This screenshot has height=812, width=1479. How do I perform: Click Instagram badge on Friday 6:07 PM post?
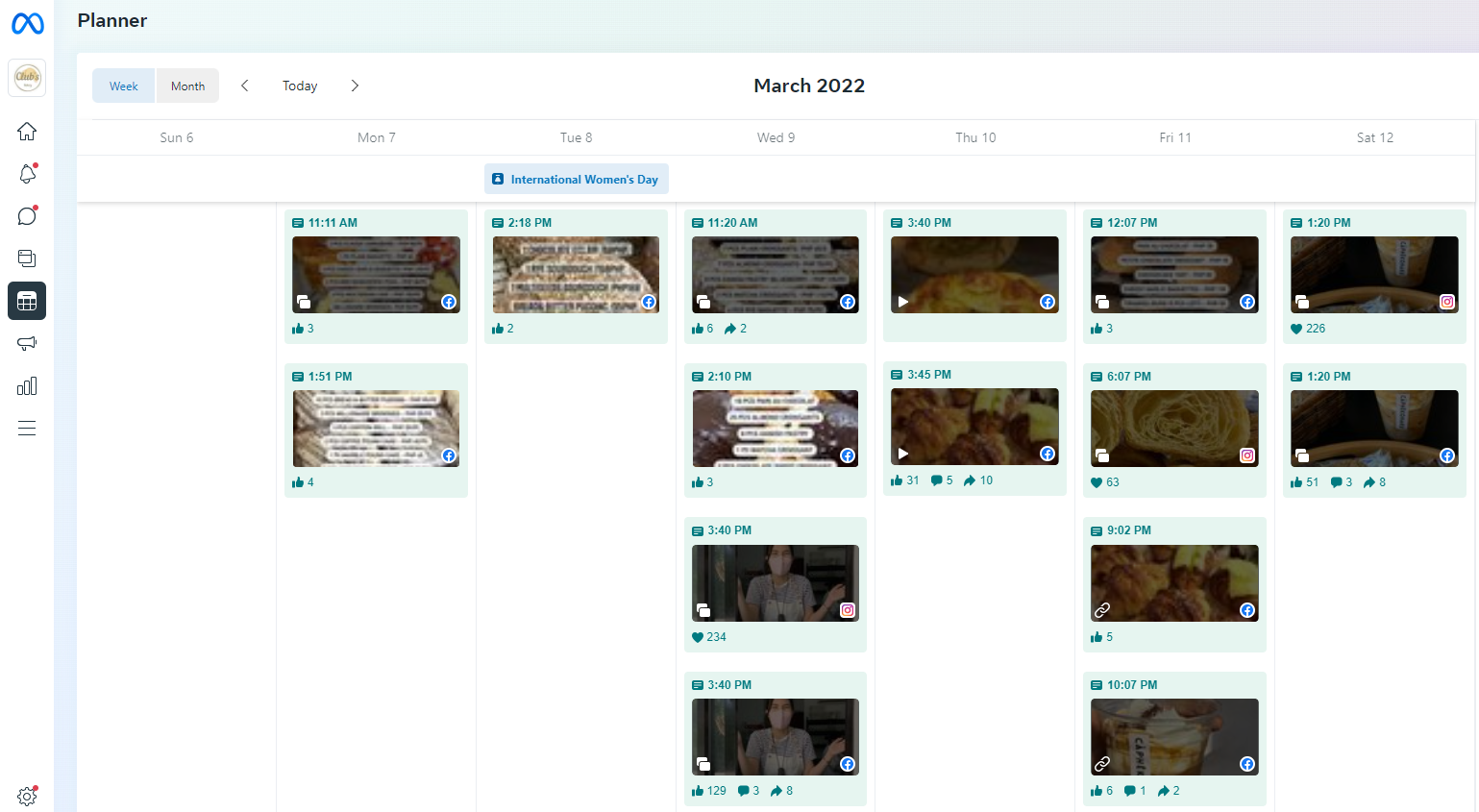(x=1247, y=455)
